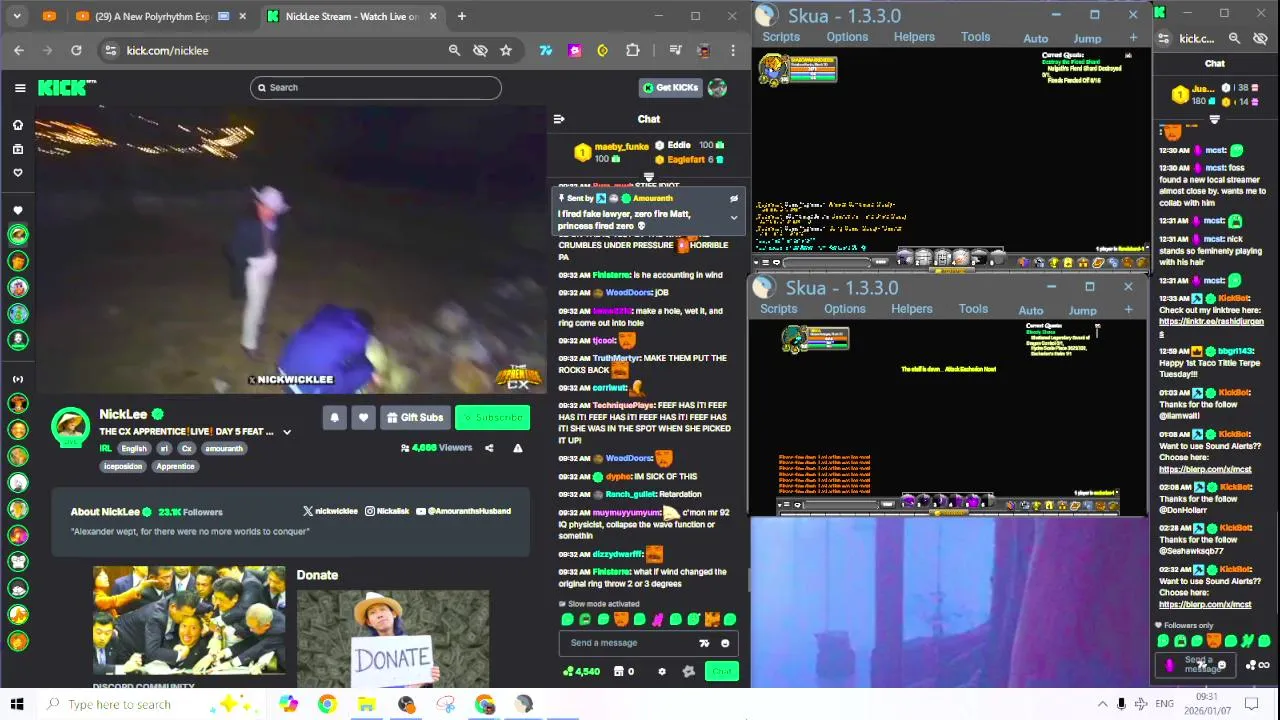This screenshot has width=1280, height=720.
Task: Open Scripts menu in top Skua window
Action: click(781, 37)
